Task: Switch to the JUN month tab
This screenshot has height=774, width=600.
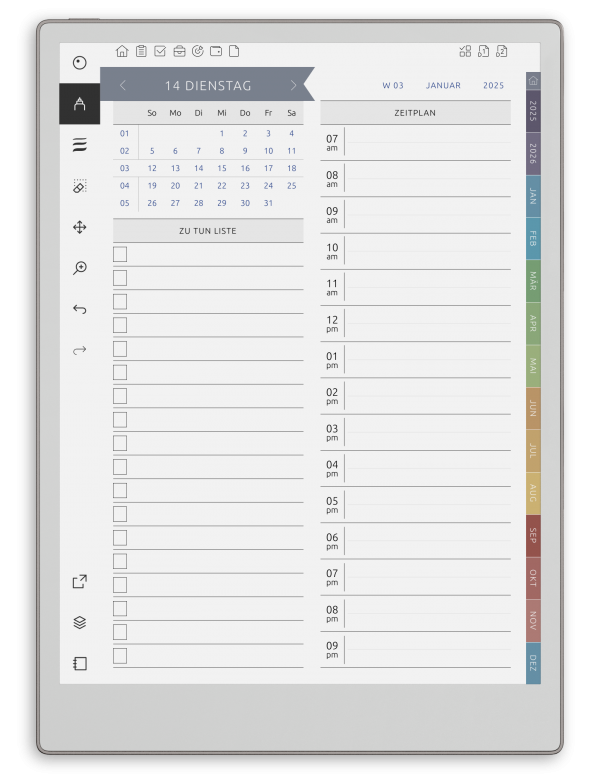Action: (x=533, y=408)
